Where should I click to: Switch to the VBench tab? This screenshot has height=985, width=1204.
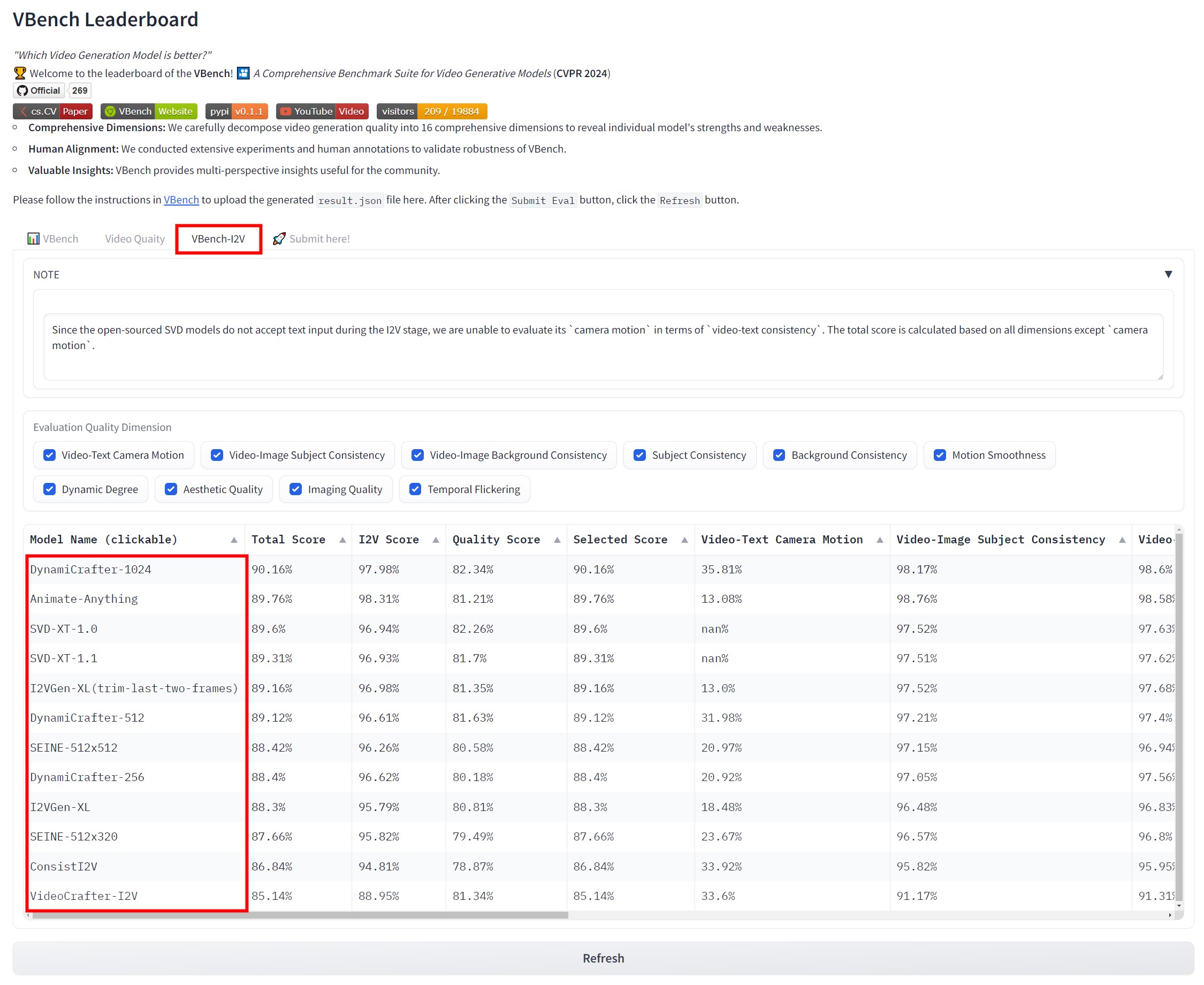[53, 239]
